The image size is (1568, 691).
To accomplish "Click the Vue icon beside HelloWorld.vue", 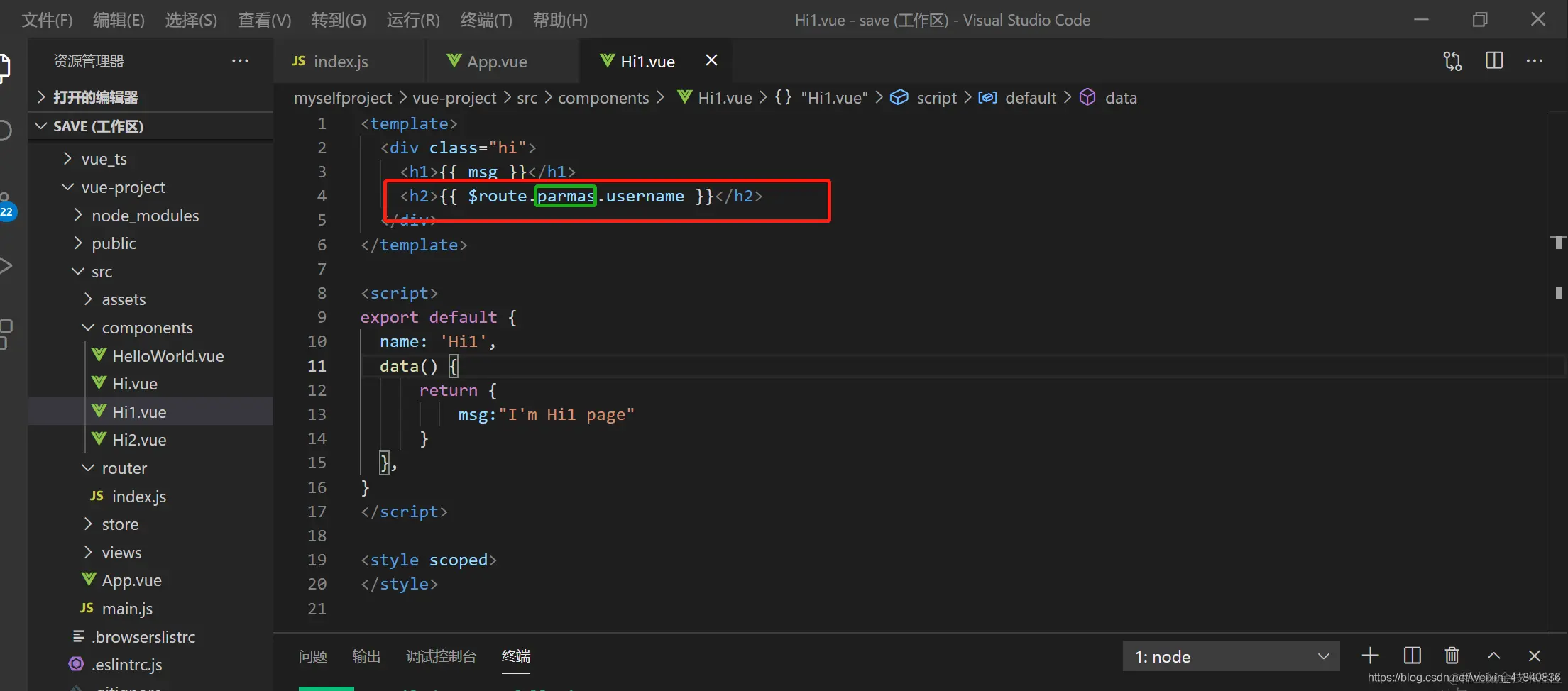I will [x=99, y=355].
